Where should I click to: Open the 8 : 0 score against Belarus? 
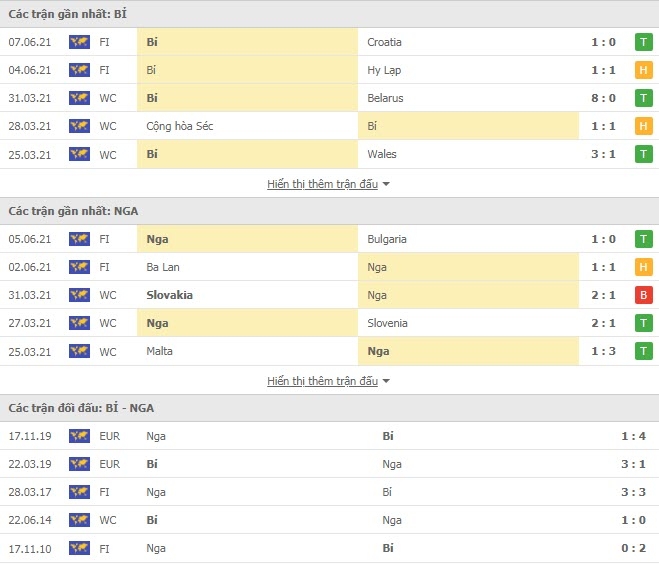(x=603, y=98)
